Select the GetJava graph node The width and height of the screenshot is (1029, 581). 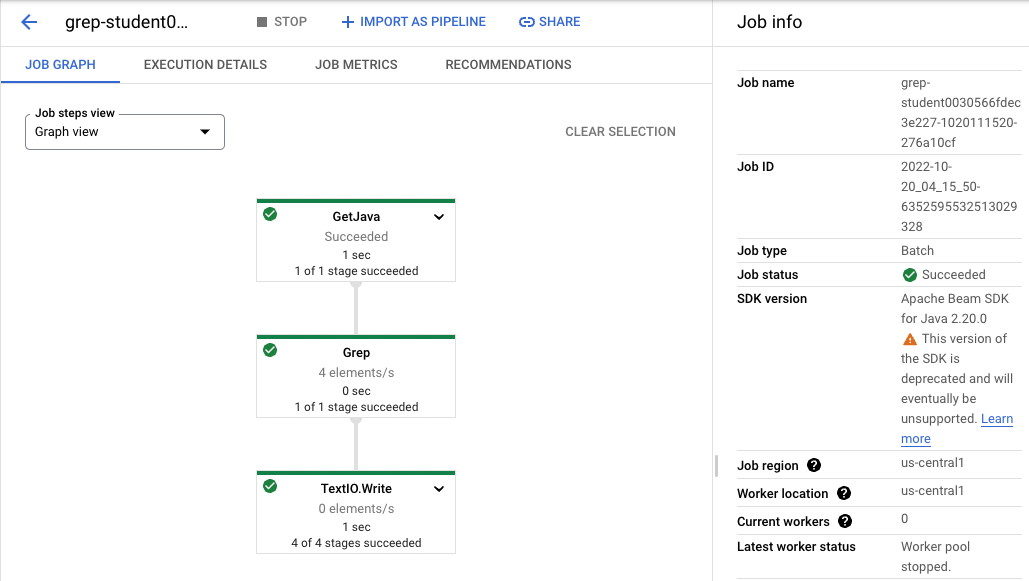pos(356,240)
